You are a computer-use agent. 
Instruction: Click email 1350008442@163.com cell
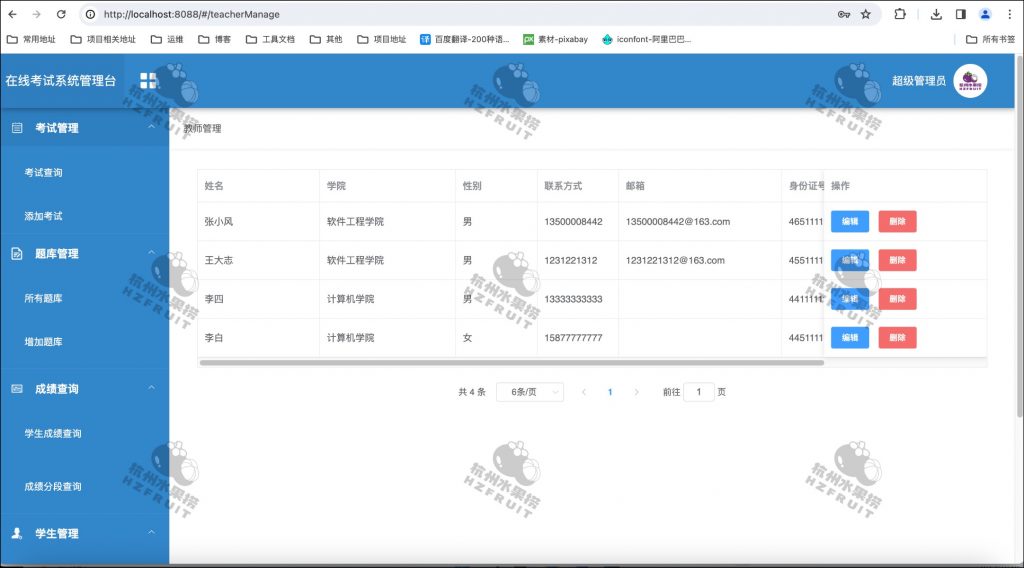coord(678,221)
